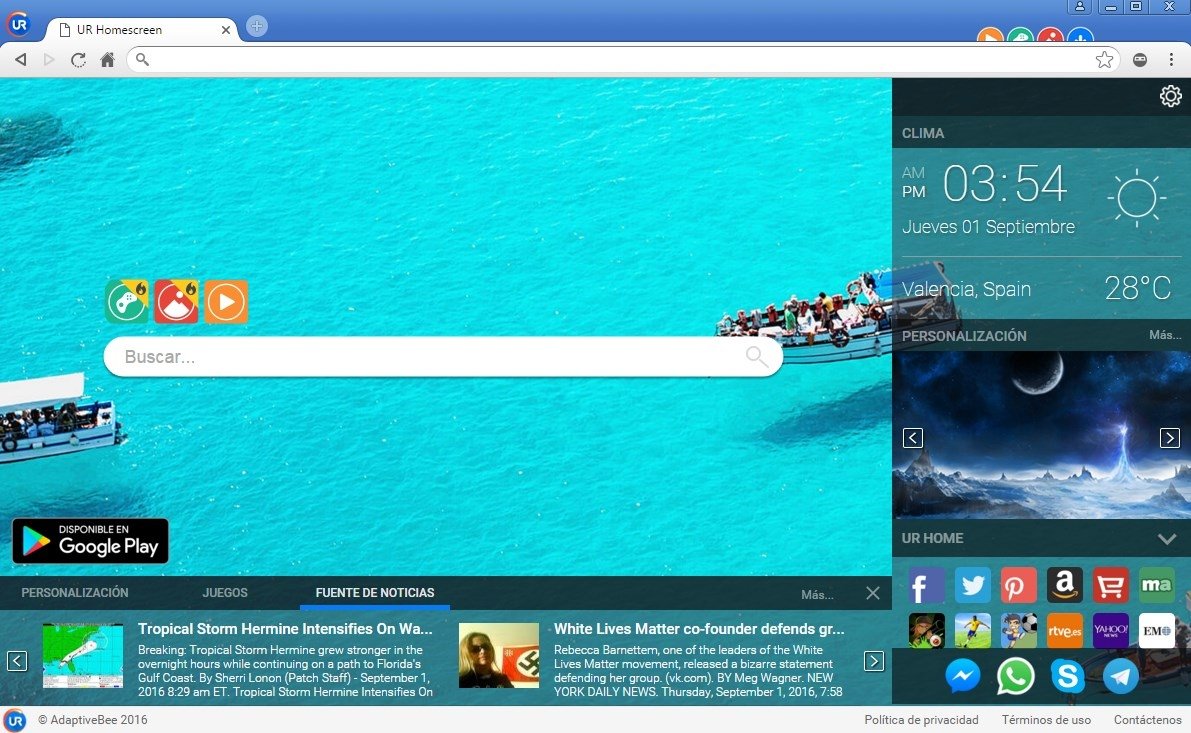Open the Política de privacidad link
Image resolution: width=1191 pixels, height=733 pixels.
[921, 719]
